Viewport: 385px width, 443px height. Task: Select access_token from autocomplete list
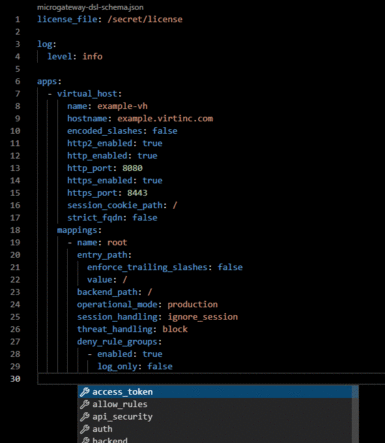click(218, 392)
